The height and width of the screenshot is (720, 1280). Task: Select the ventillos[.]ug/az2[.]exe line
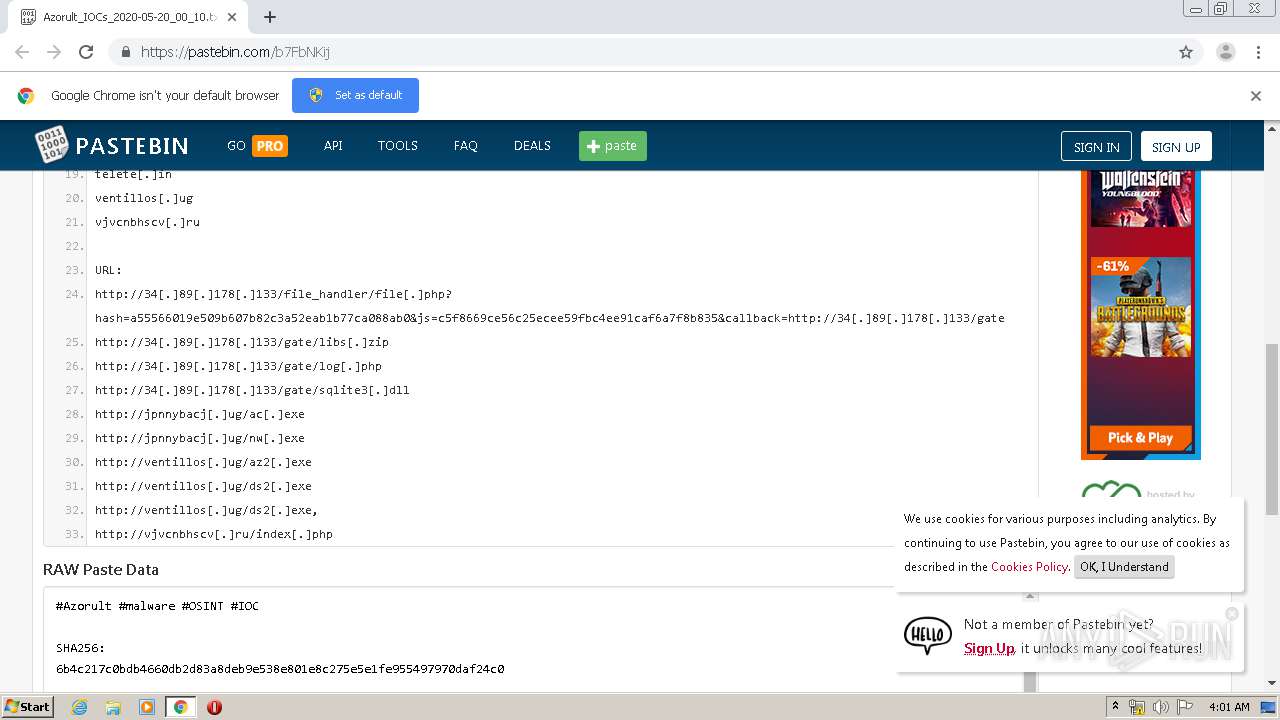(x=203, y=462)
